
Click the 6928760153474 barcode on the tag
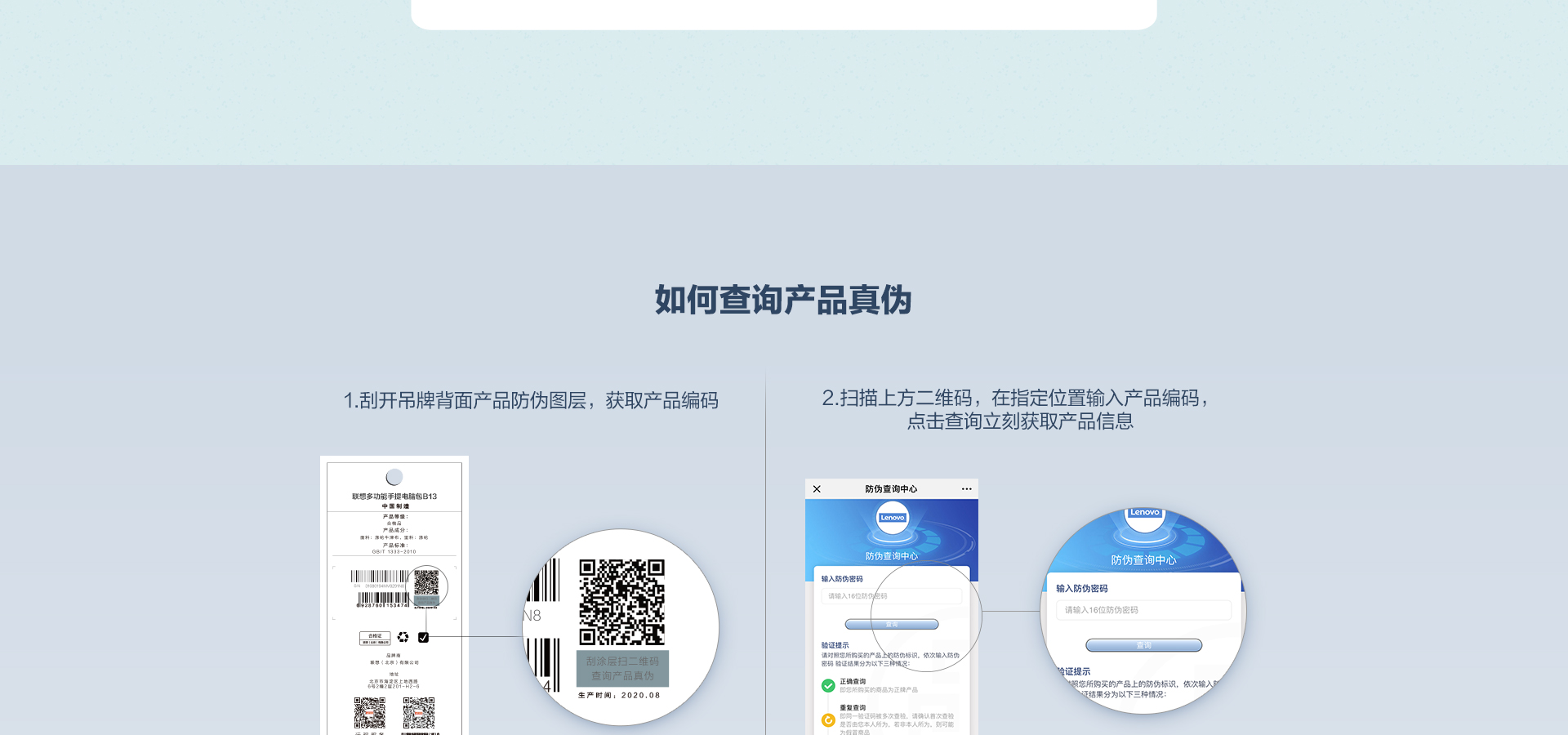(x=383, y=600)
